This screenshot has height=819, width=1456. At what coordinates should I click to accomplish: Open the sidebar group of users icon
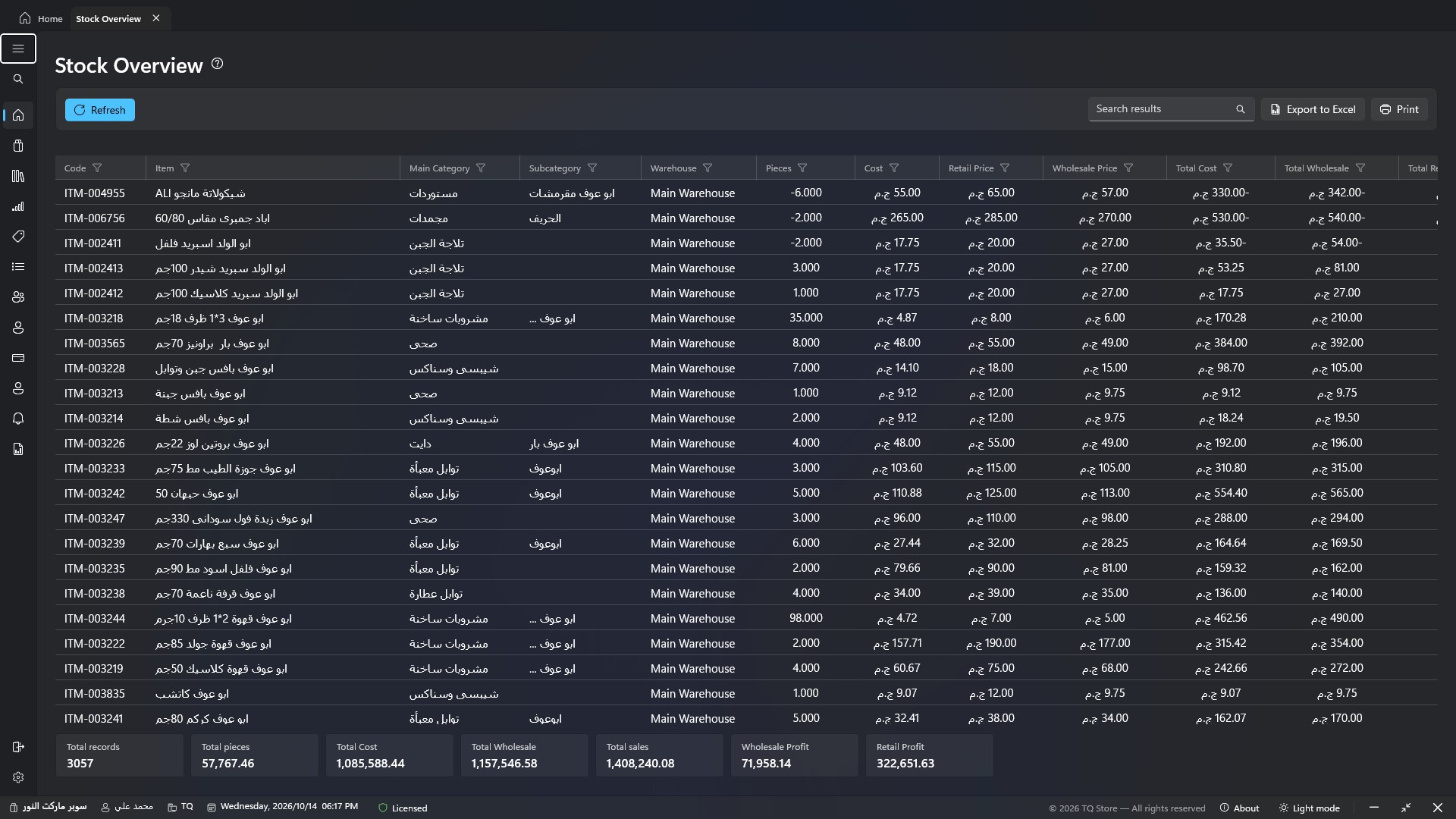(x=18, y=297)
